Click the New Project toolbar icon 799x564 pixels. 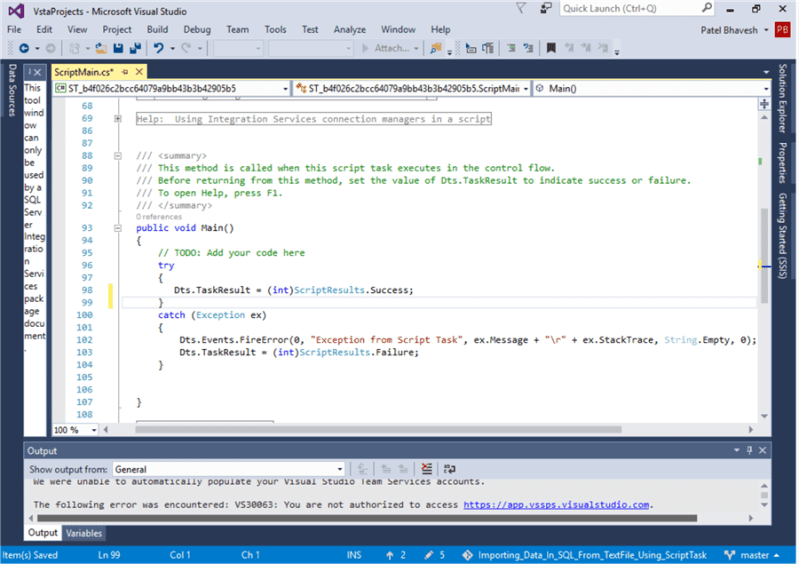click(74, 48)
